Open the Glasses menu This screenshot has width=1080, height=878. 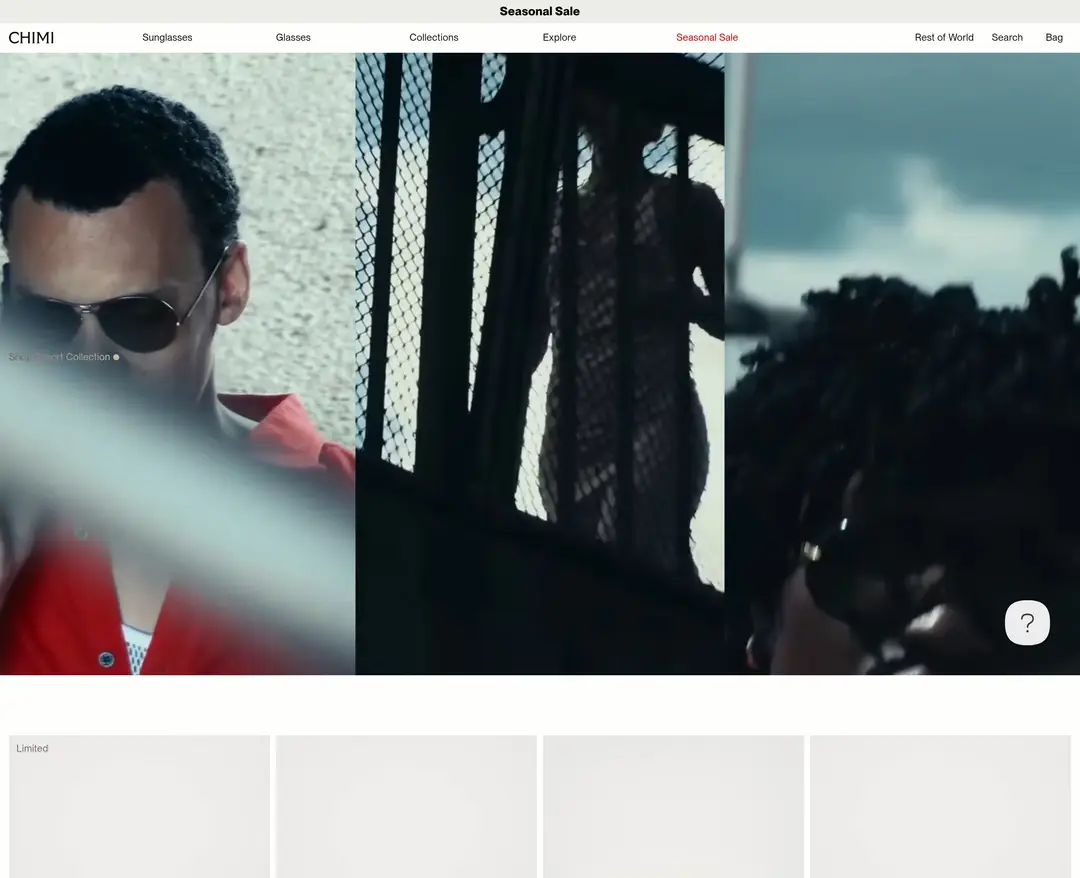click(x=293, y=38)
